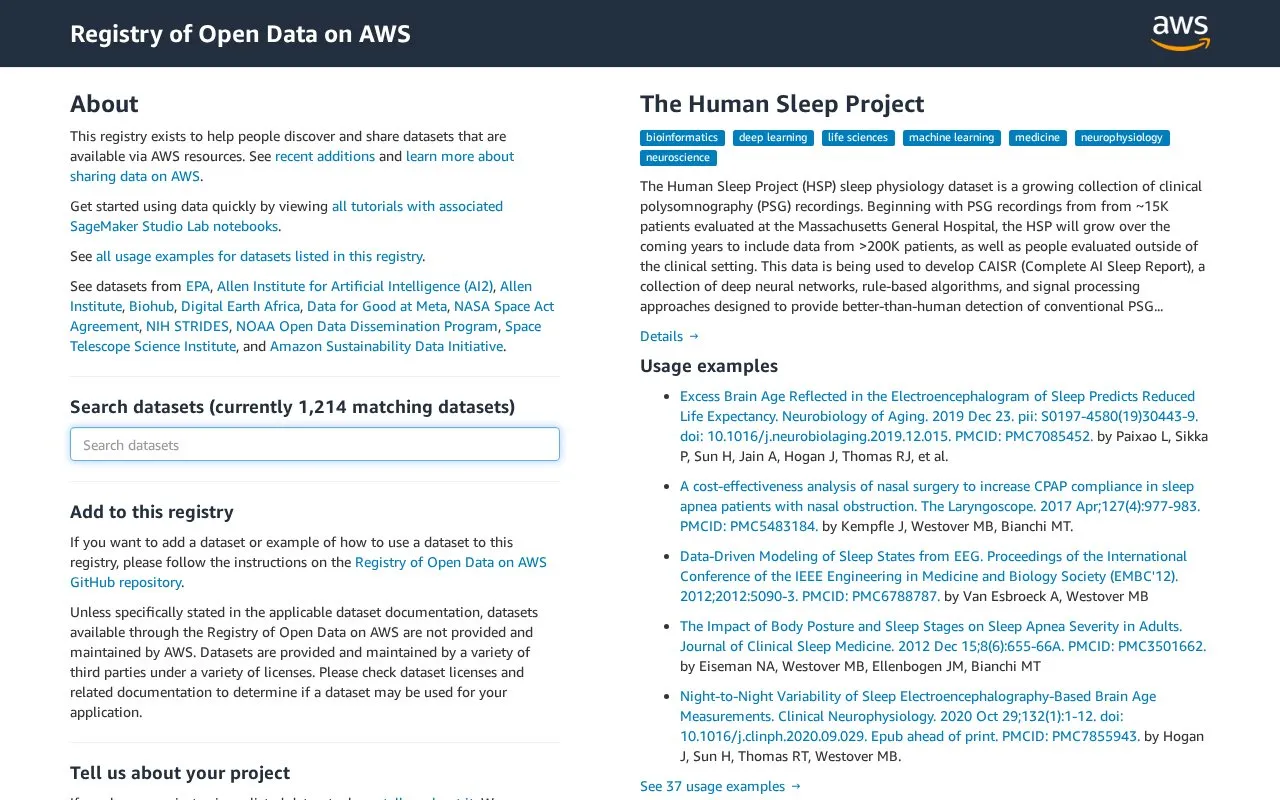This screenshot has height=800, width=1280.
Task: Open NOAA Open Data Dissemination Program
Action: 367,326
